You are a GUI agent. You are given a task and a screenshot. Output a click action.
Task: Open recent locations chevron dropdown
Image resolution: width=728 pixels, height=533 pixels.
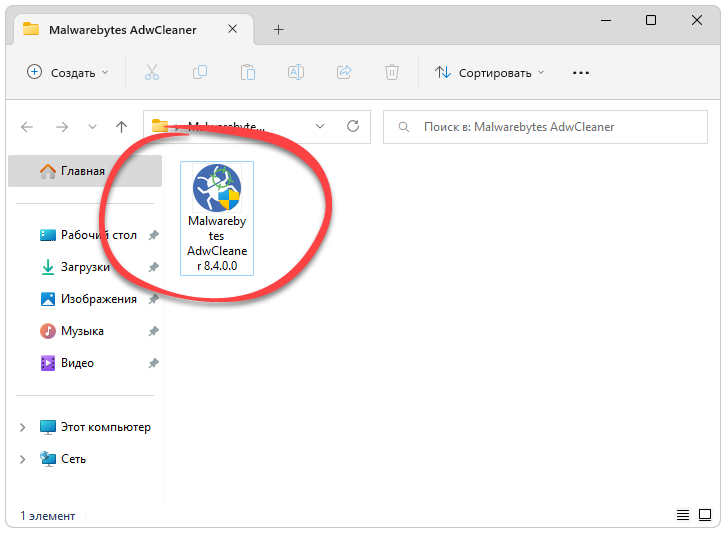[x=92, y=127]
